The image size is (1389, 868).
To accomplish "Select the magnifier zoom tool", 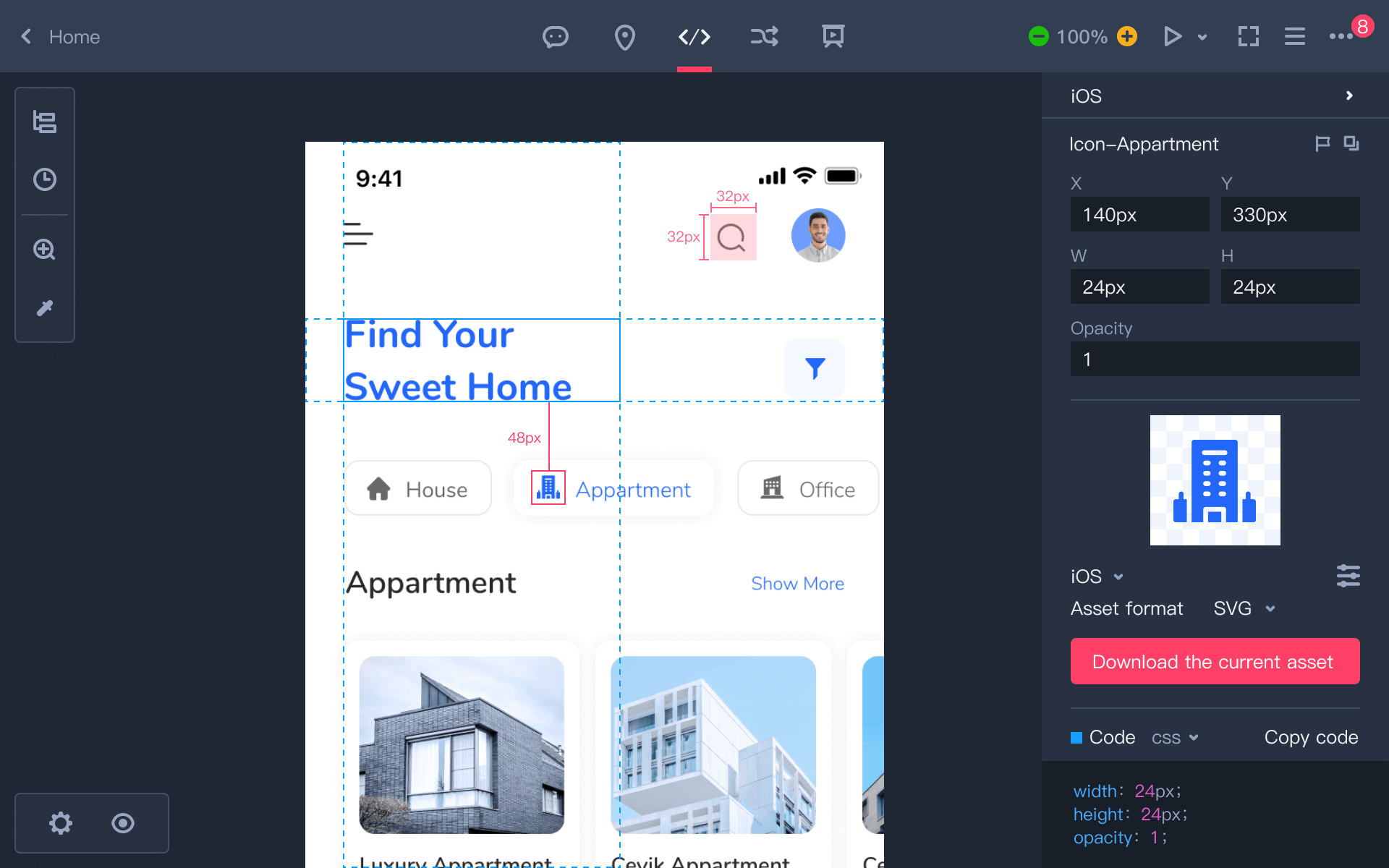I will 45,250.
